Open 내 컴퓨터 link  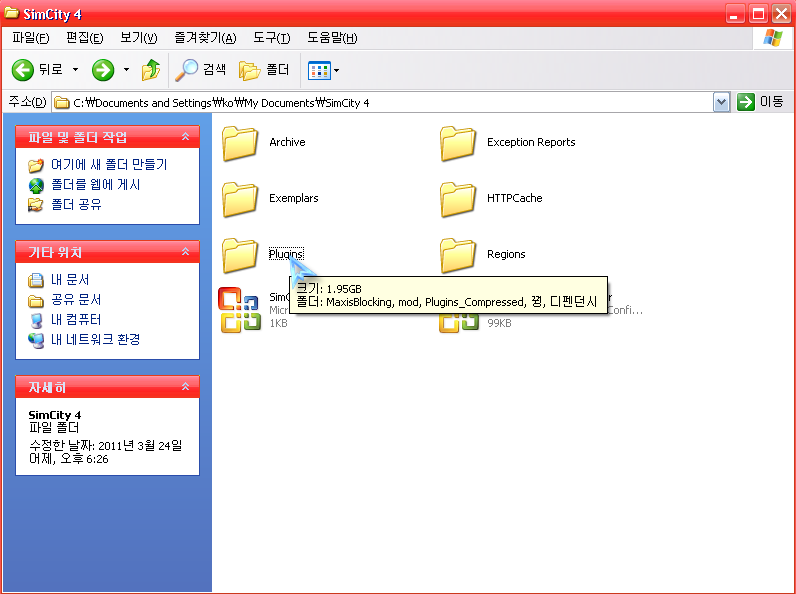coord(76,319)
